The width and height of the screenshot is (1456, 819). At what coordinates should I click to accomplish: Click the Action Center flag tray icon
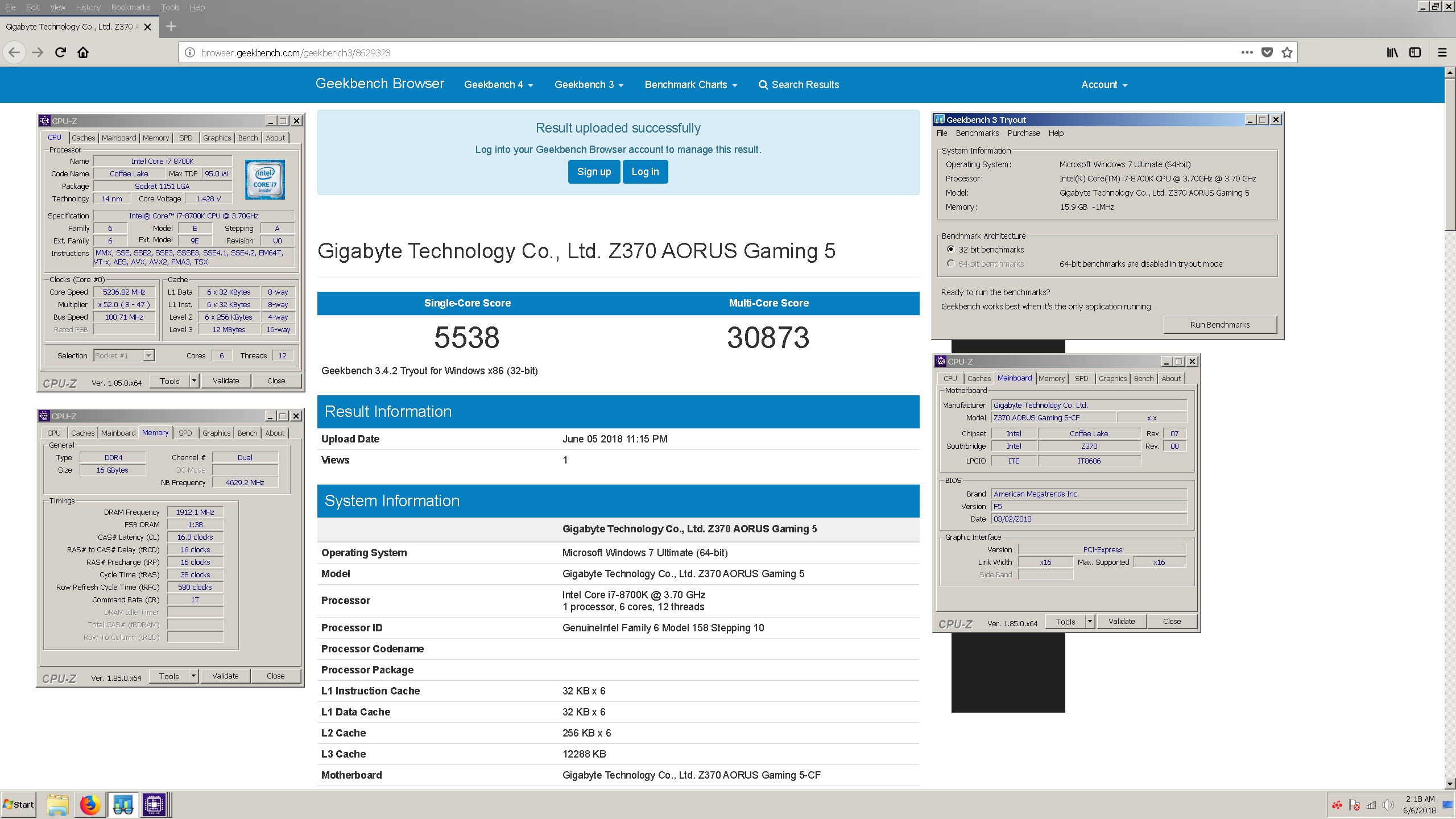pyautogui.click(x=1354, y=805)
